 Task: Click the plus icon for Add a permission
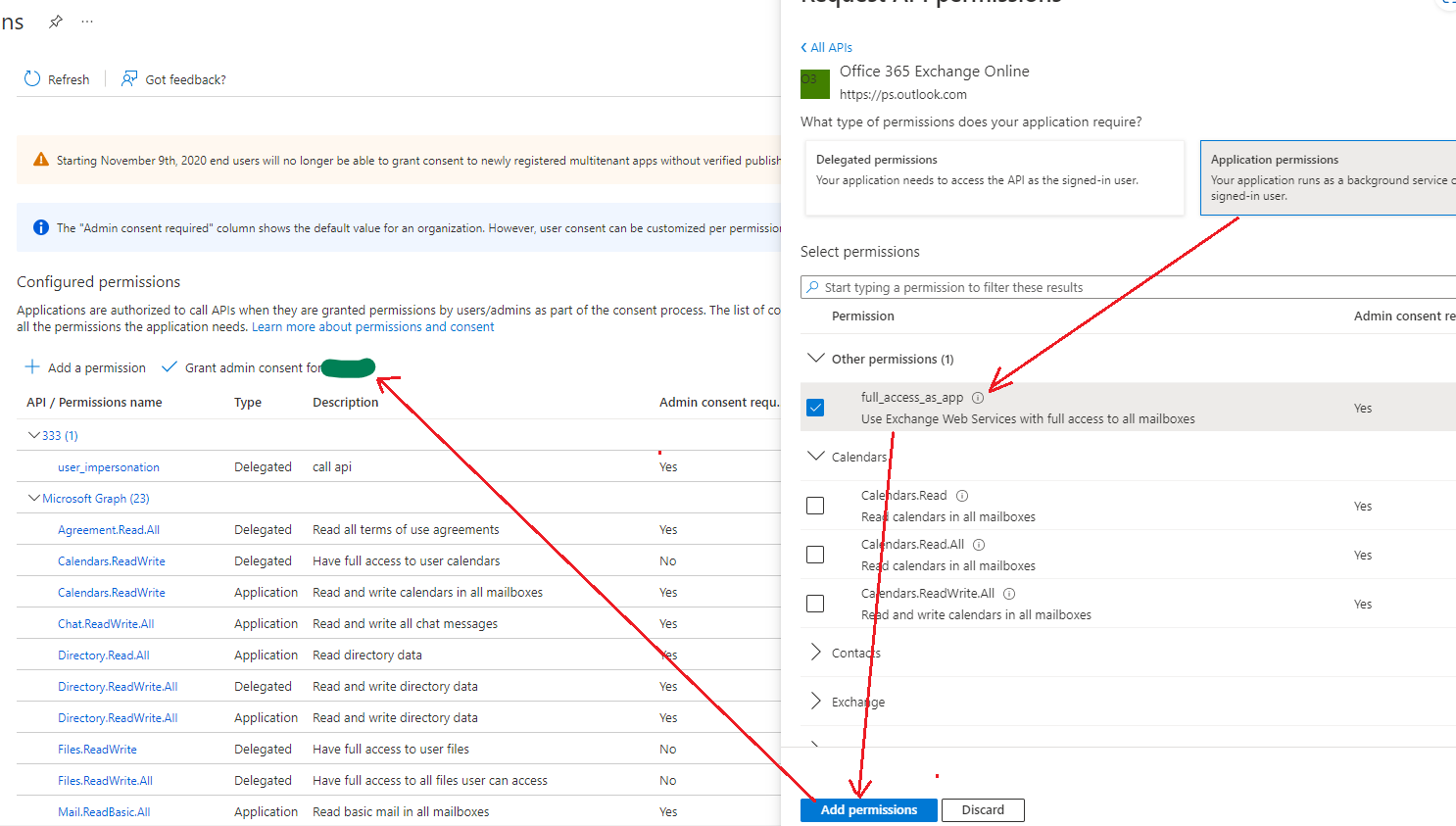point(32,367)
